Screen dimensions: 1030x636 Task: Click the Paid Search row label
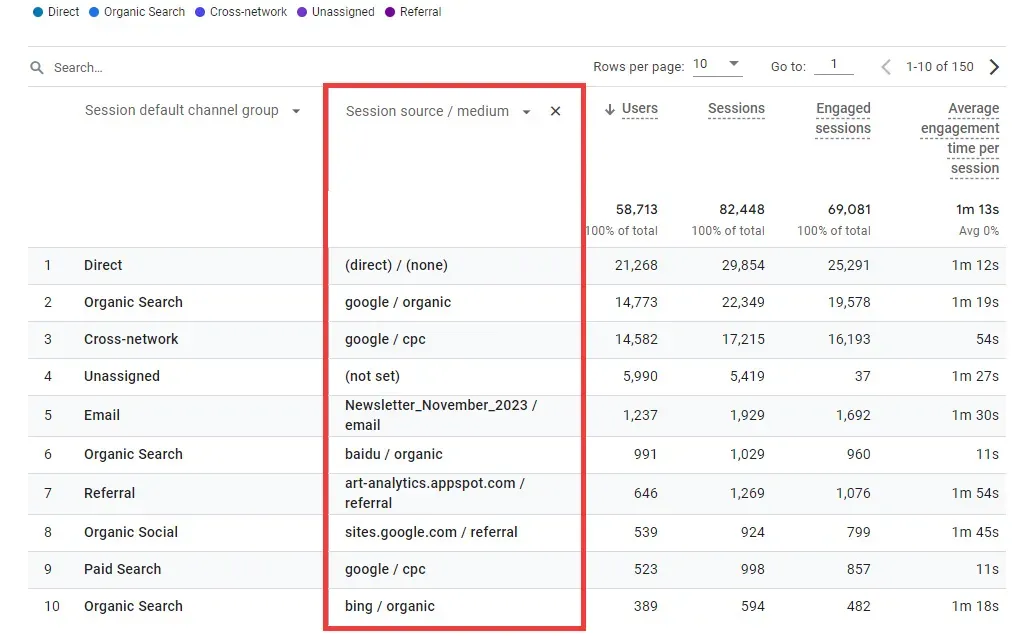pos(122,569)
